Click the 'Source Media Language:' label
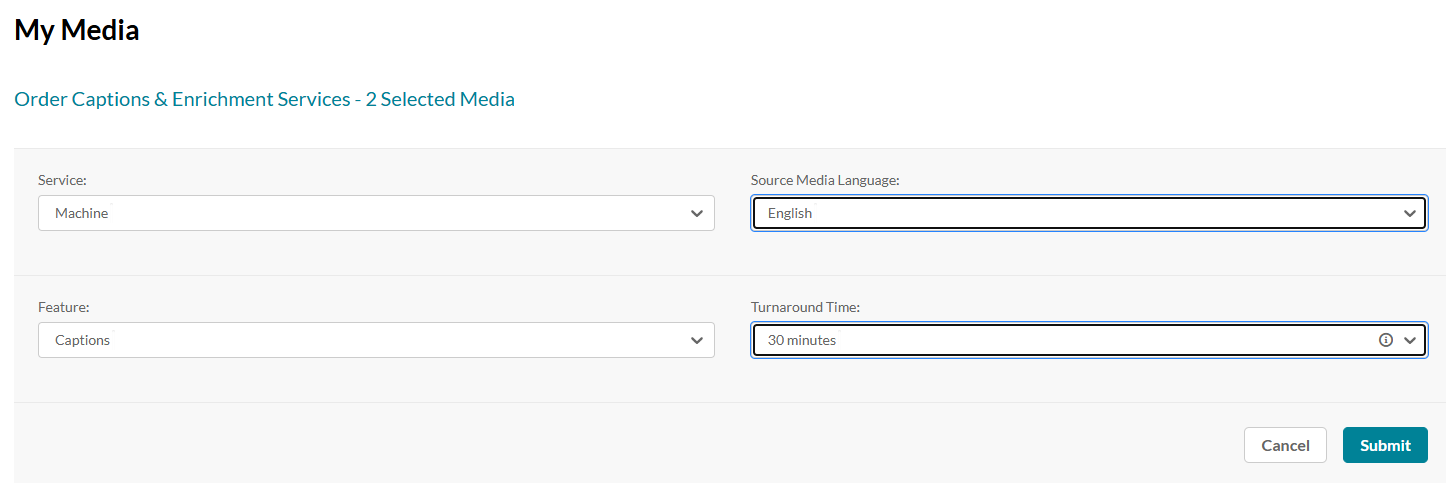1446x483 pixels. tap(825, 180)
